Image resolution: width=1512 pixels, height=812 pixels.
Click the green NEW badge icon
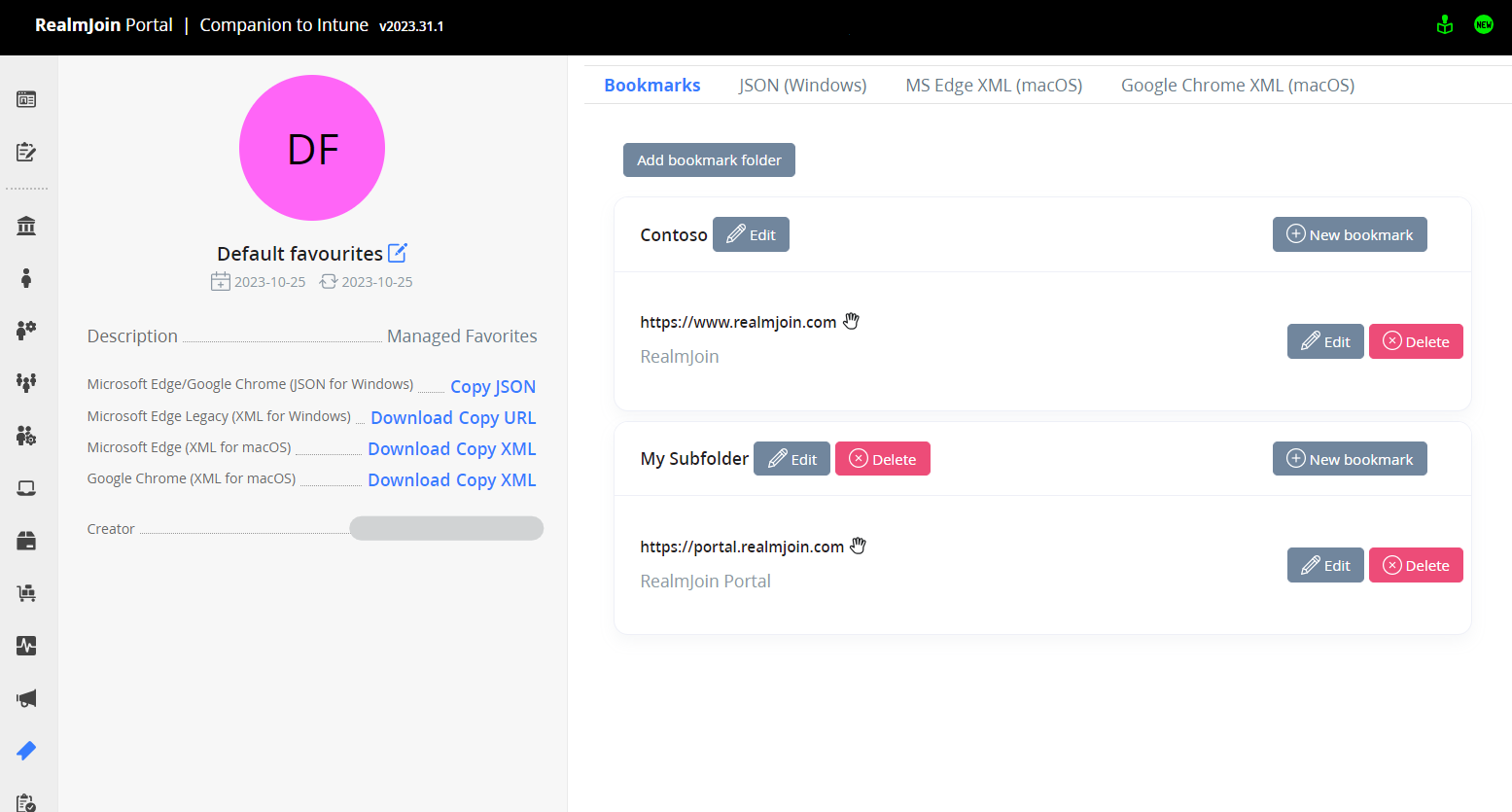[1483, 25]
